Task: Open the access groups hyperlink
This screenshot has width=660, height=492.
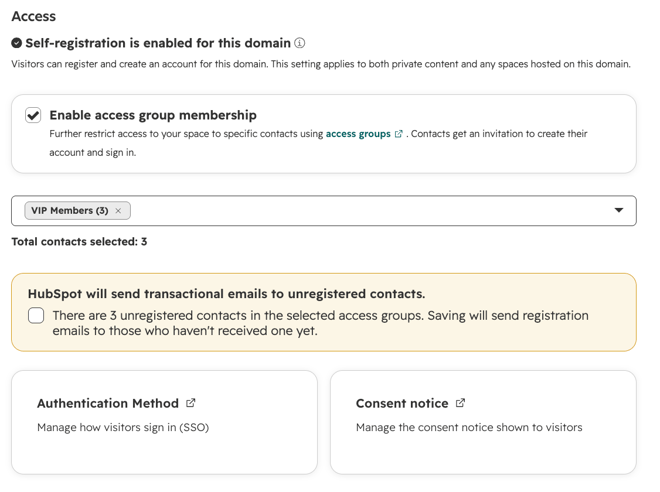Action: point(358,134)
